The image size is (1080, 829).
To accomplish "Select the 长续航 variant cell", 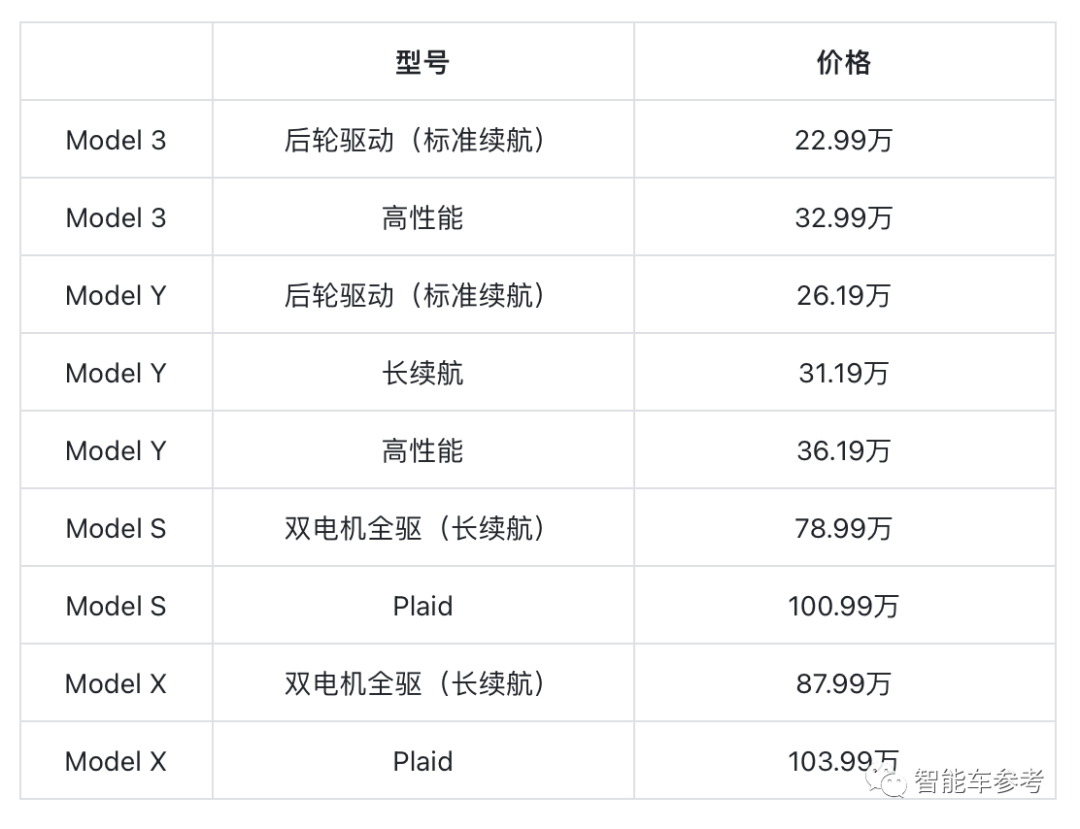I will pyautogui.click(x=423, y=373).
